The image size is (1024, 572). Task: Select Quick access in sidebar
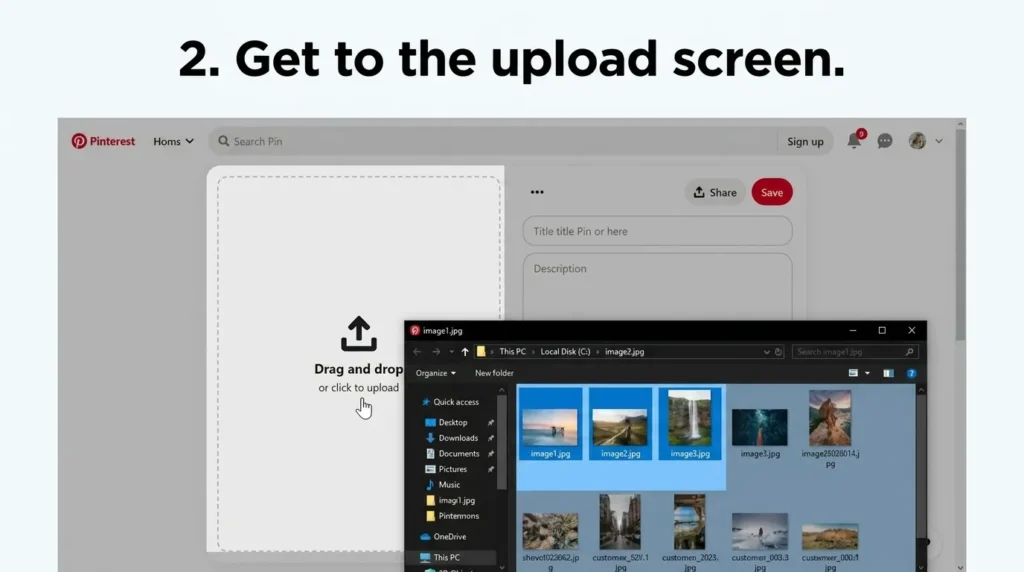point(450,402)
